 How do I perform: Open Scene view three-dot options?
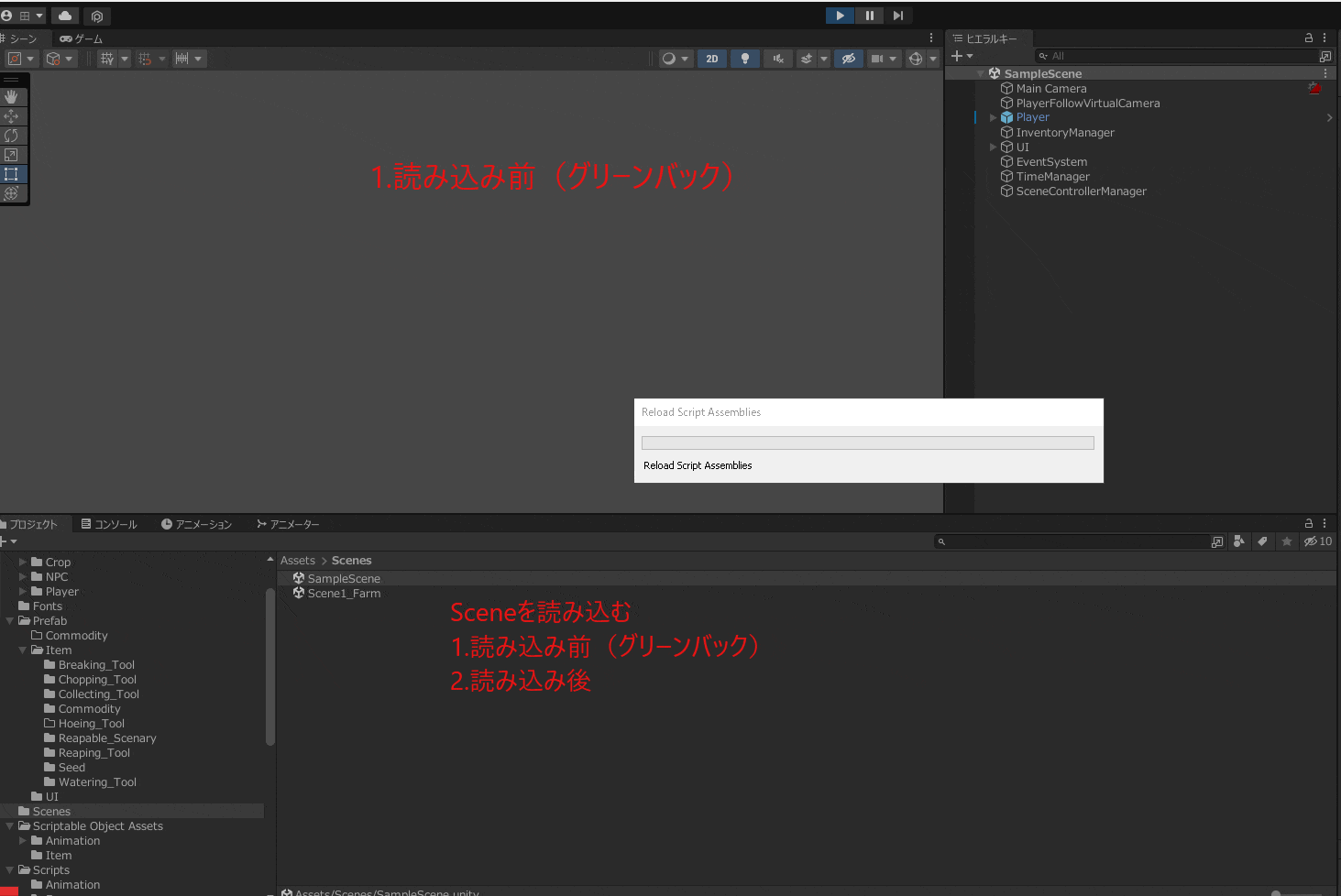point(931,38)
